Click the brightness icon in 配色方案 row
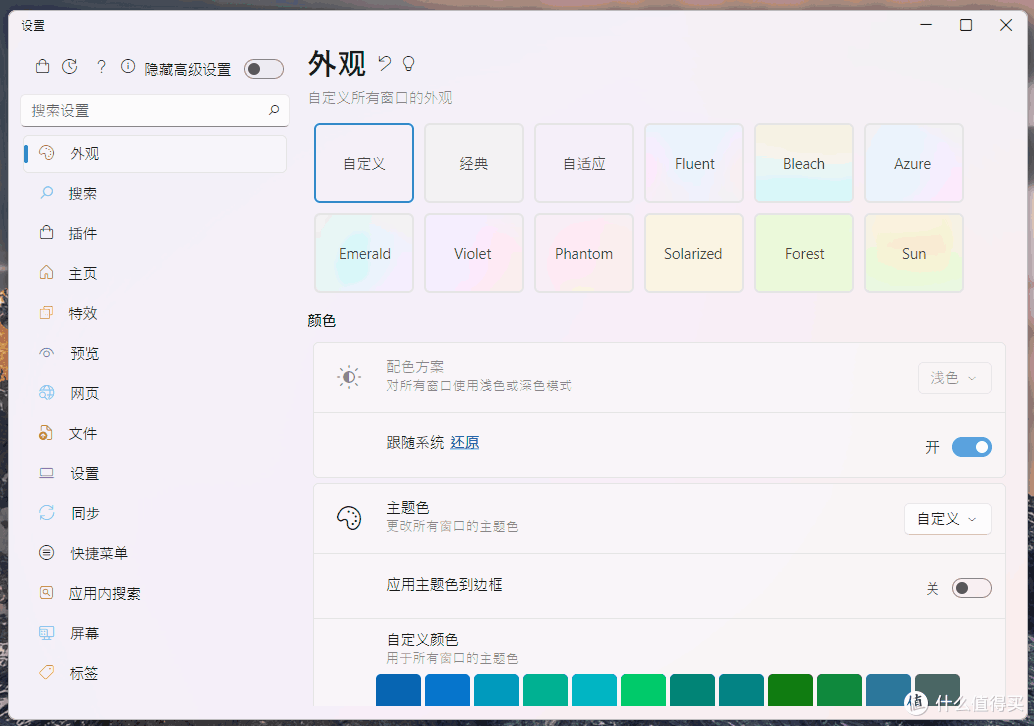The width and height of the screenshot is (1034, 726). tap(349, 377)
